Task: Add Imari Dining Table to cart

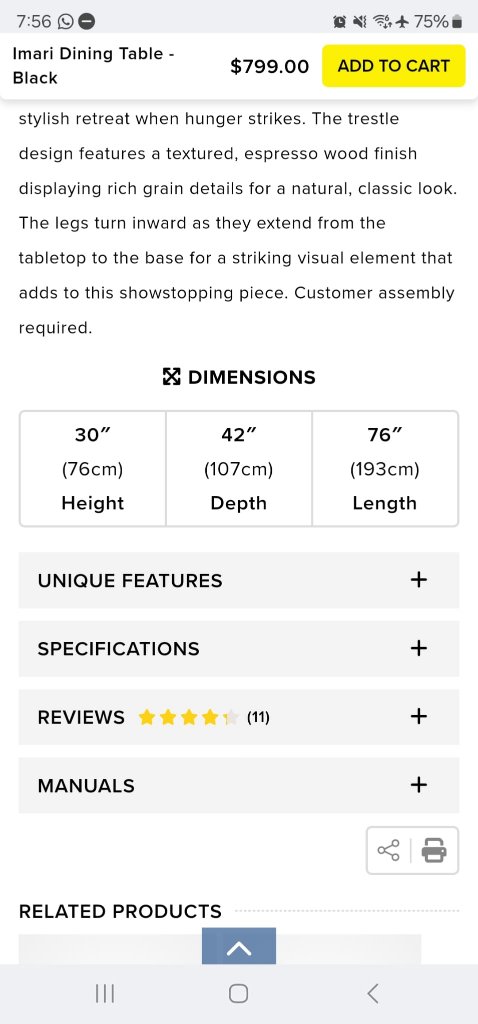Action: (x=394, y=65)
